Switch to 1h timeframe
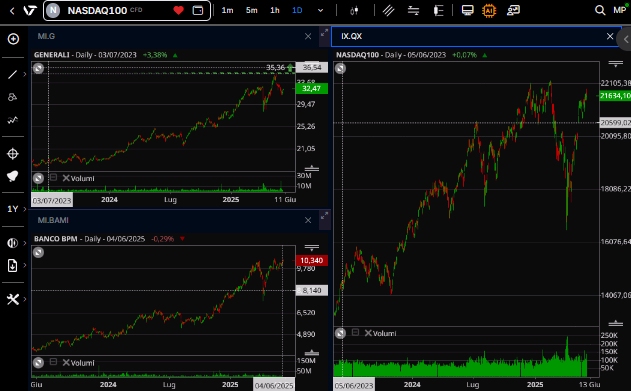Viewport: 631px width, 391px height. click(275, 10)
